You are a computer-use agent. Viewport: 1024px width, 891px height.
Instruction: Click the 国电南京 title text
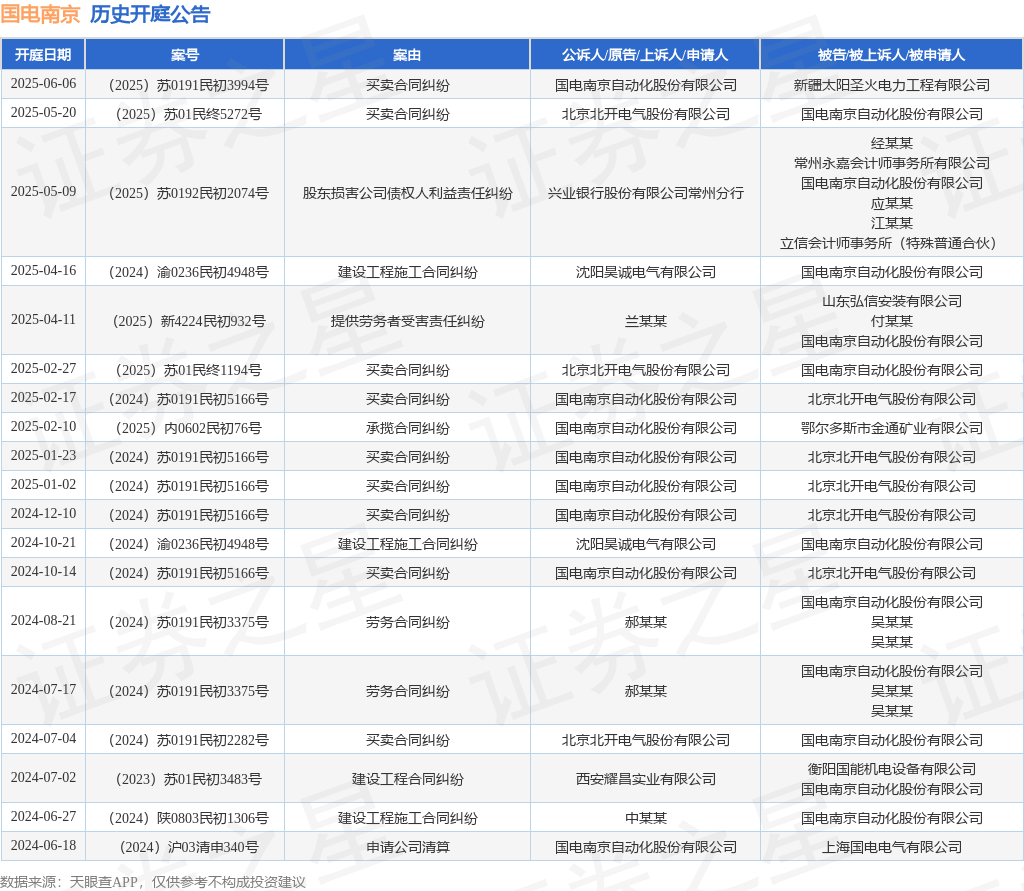pyautogui.click(x=40, y=14)
